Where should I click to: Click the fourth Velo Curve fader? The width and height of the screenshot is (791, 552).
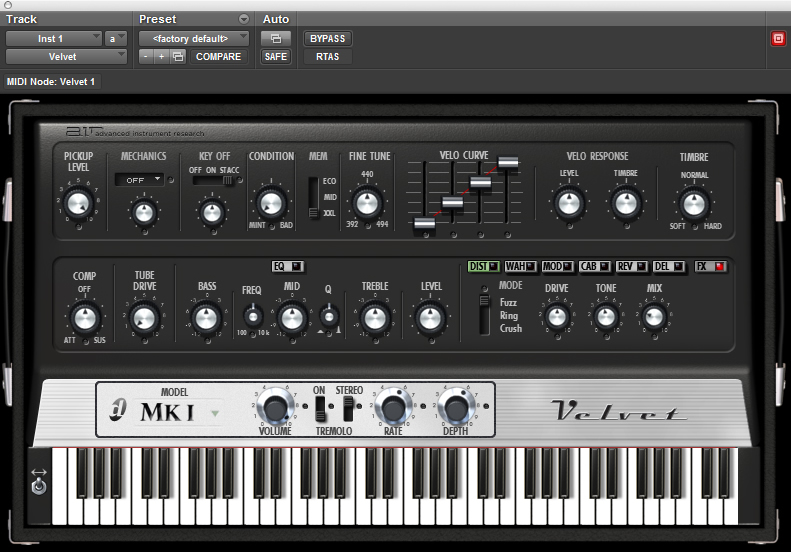pos(508,162)
